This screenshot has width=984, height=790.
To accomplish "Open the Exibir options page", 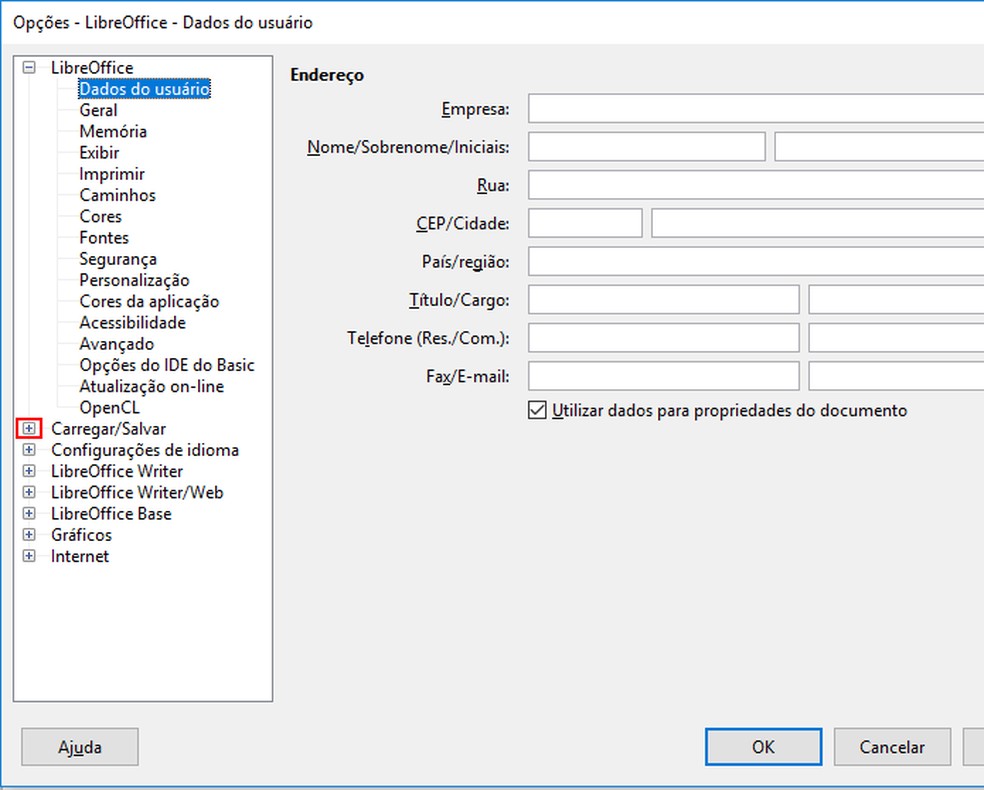I will coord(99,152).
